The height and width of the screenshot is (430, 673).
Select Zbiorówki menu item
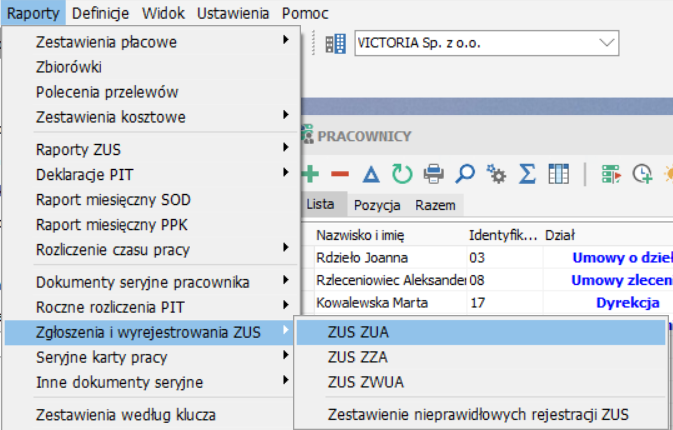point(151,67)
